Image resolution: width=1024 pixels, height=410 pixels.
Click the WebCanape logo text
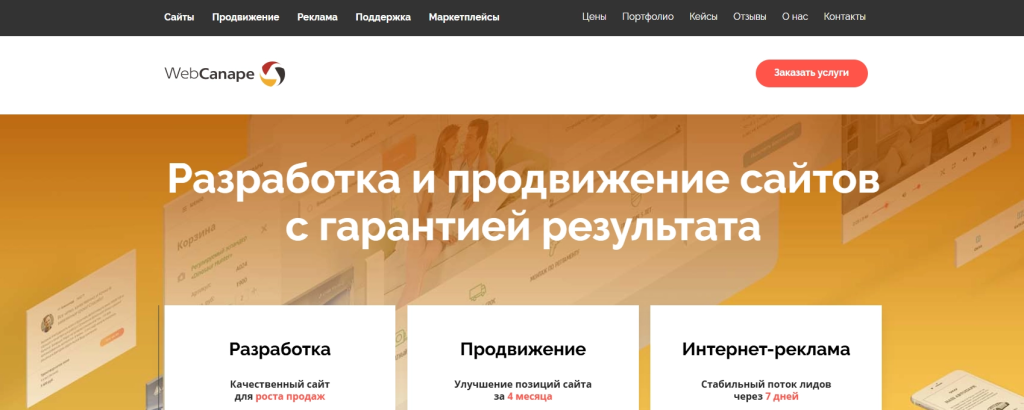coord(210,74)
